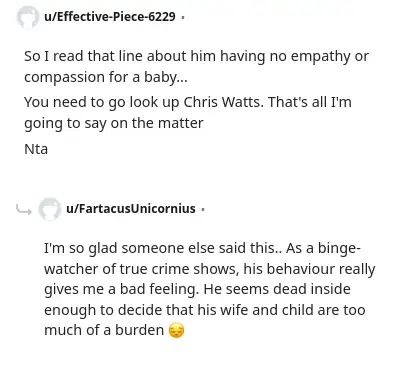Click the pensive face emoji
Viewport: 400px width, 366px height.
point(176,330)
